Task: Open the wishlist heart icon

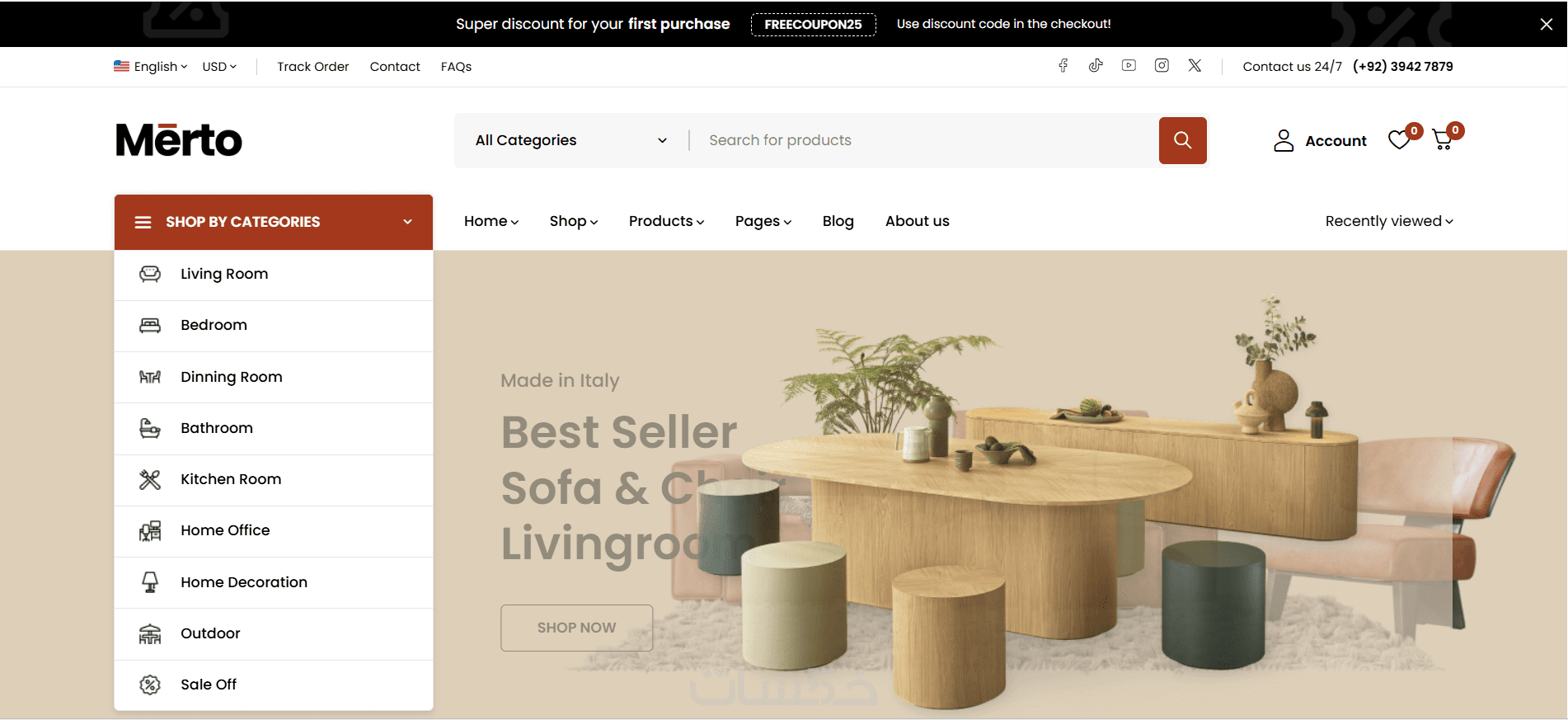Action: (1399, 140)
